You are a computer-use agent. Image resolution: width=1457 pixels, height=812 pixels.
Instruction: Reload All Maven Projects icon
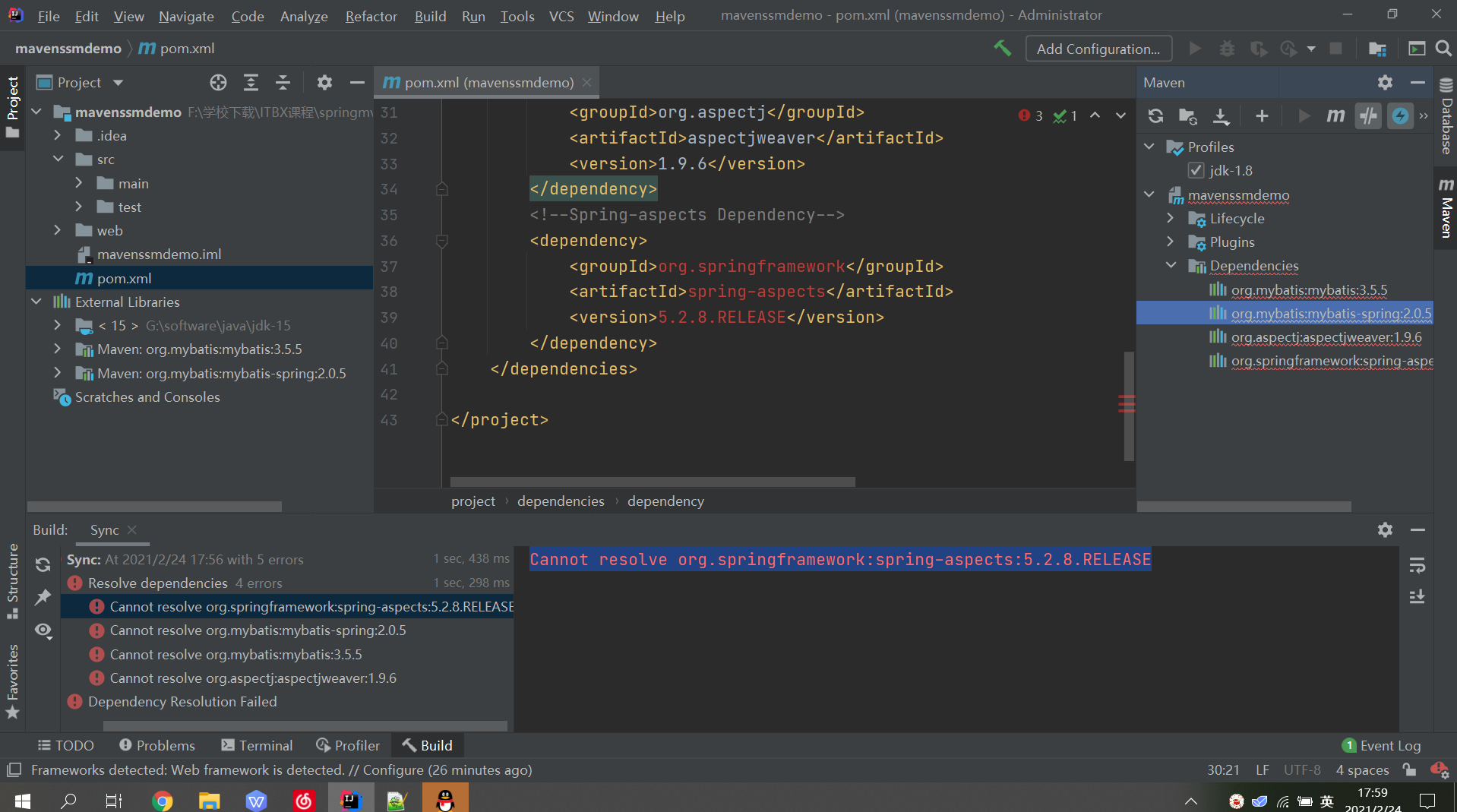coord(1155,115)
